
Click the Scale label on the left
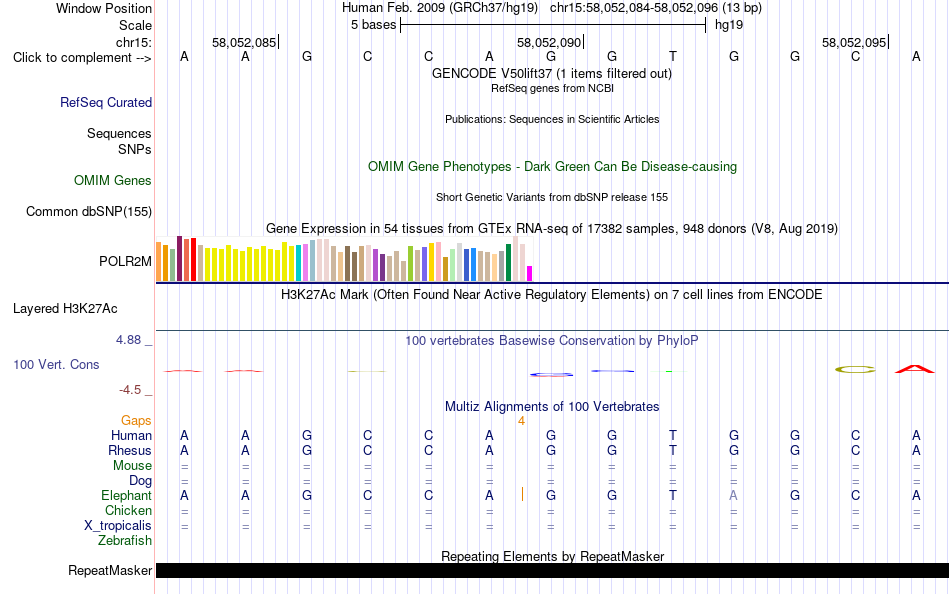pos(135,25)
